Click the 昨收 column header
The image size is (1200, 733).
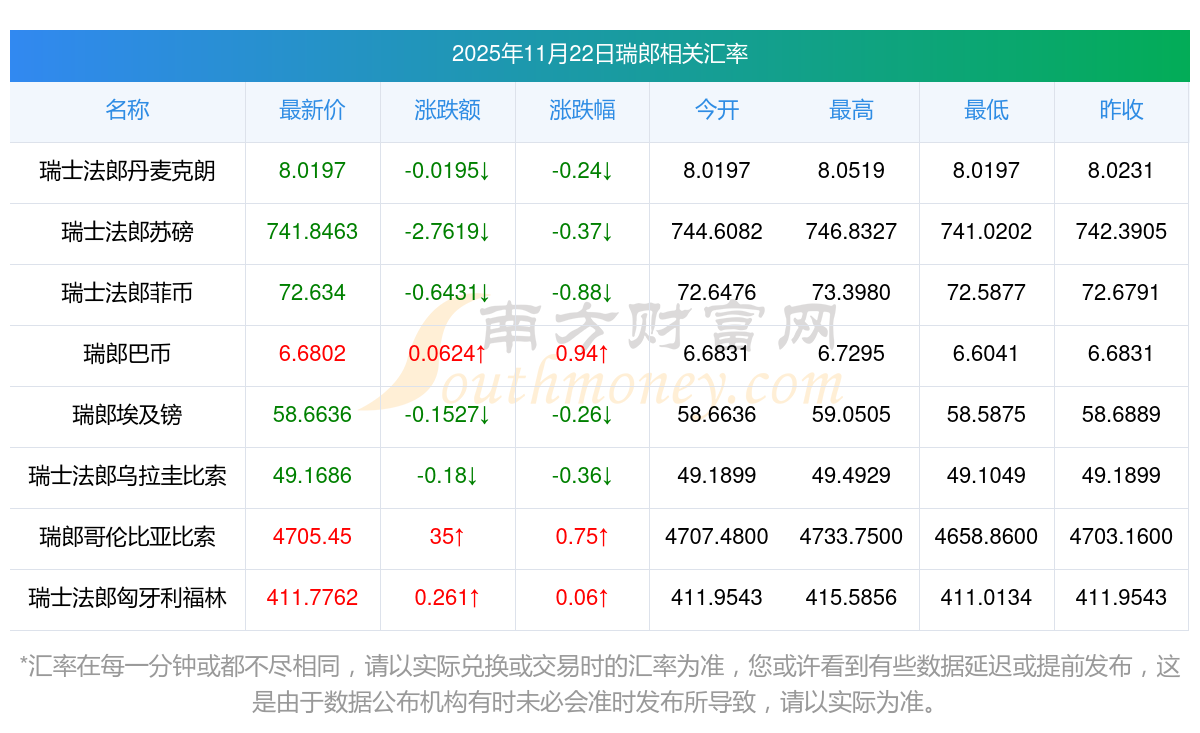pyautogui.click(x=1121, y=110)
